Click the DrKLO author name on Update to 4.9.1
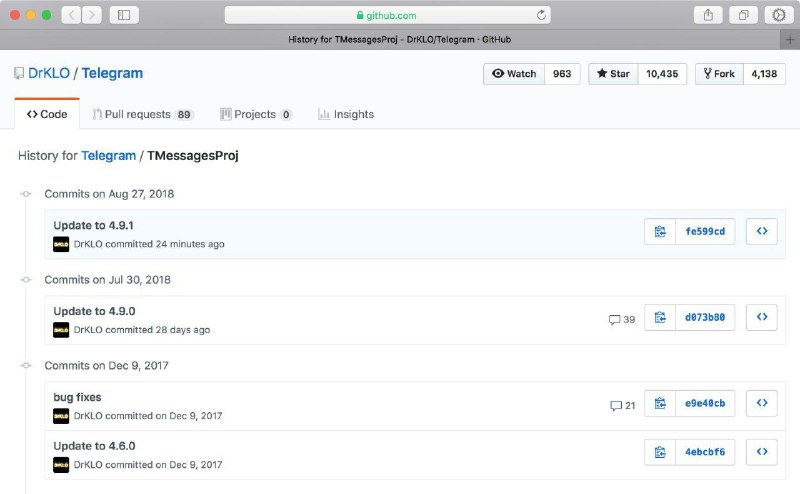Viewport: 800px width, 494px height. [x=88, y=244]
